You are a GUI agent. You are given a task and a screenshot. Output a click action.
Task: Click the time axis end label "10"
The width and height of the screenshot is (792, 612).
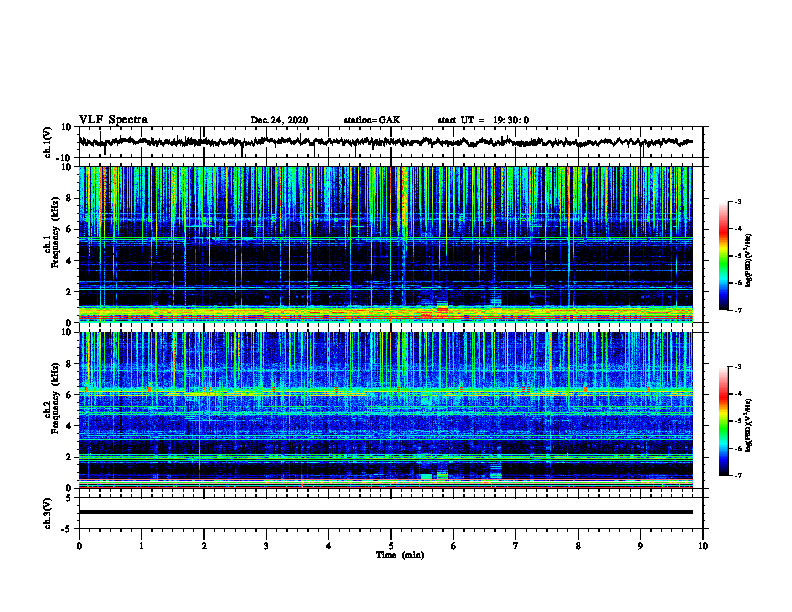[x=703, y=546]
